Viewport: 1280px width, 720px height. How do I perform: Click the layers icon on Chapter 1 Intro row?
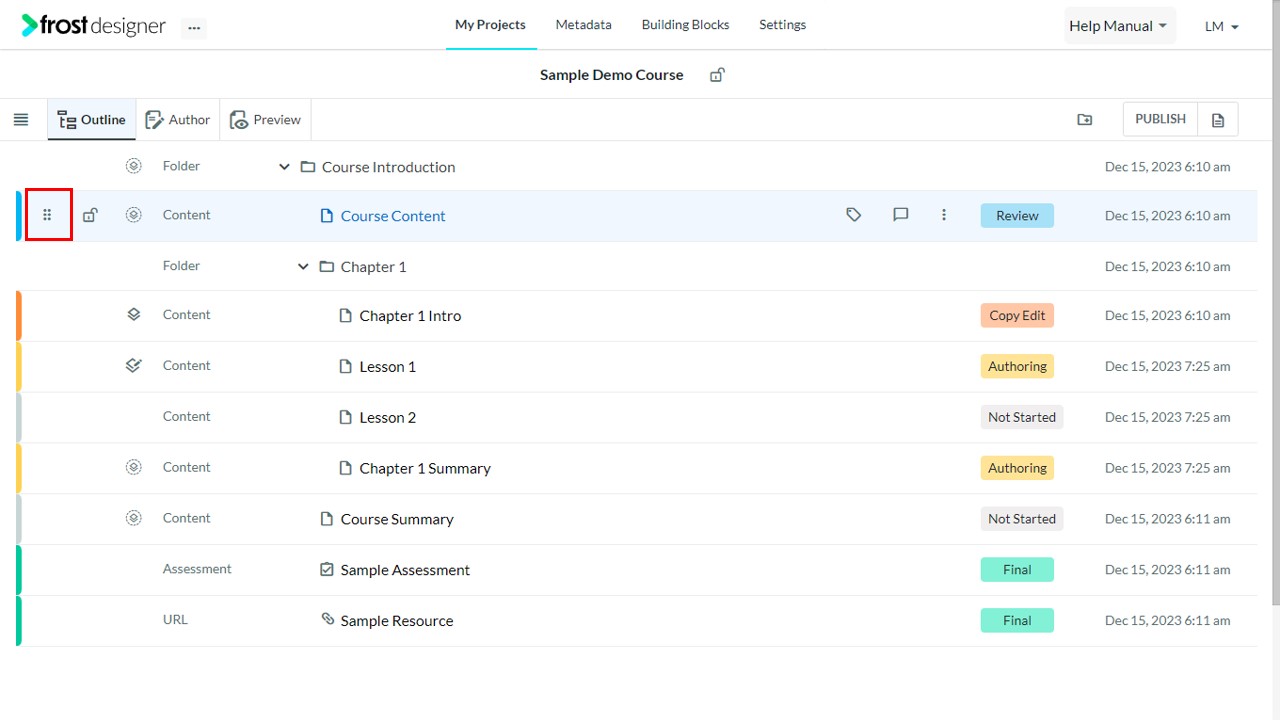click(x=134, y=314)
